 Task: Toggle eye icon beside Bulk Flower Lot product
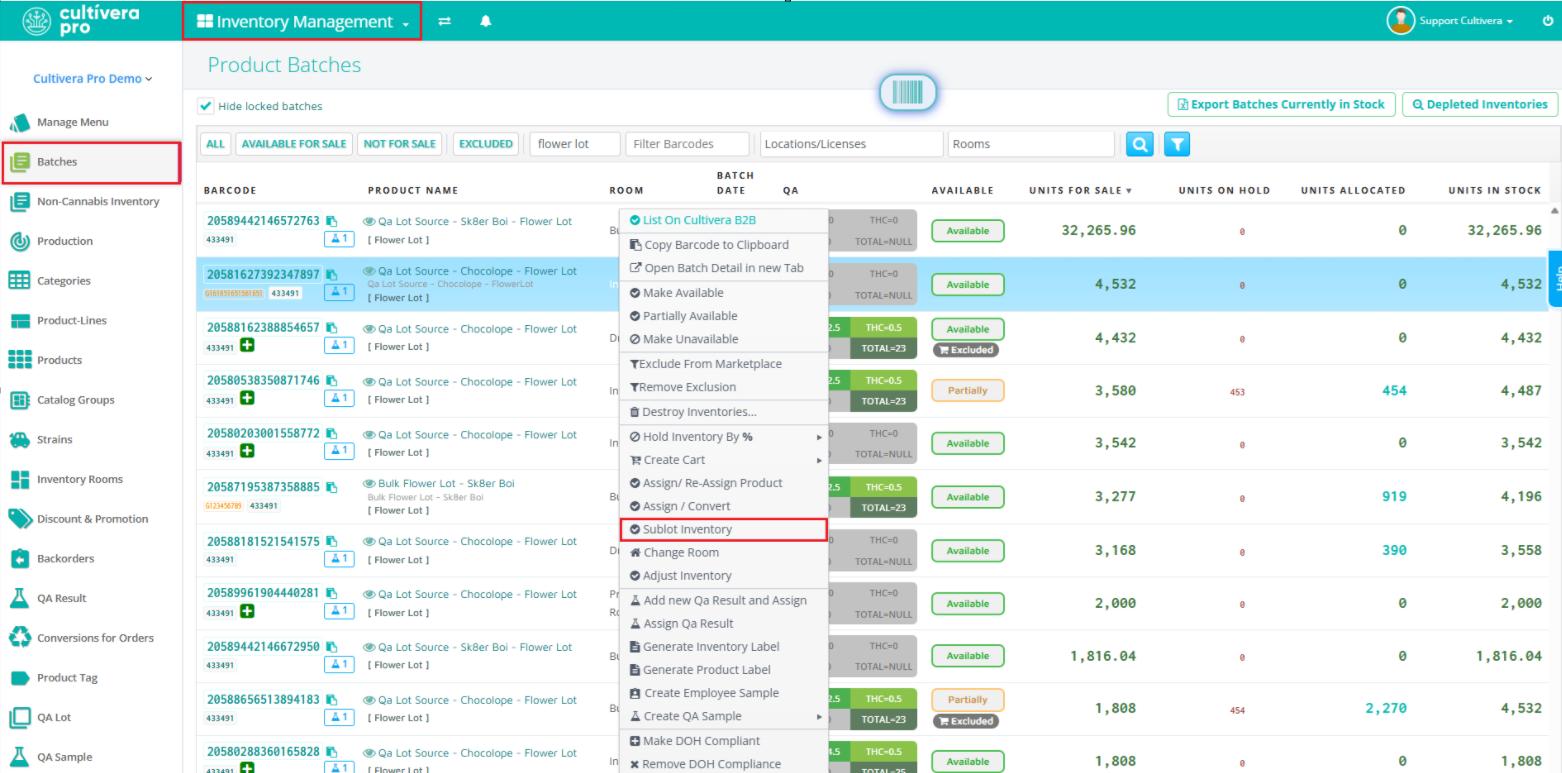[369, 484]
